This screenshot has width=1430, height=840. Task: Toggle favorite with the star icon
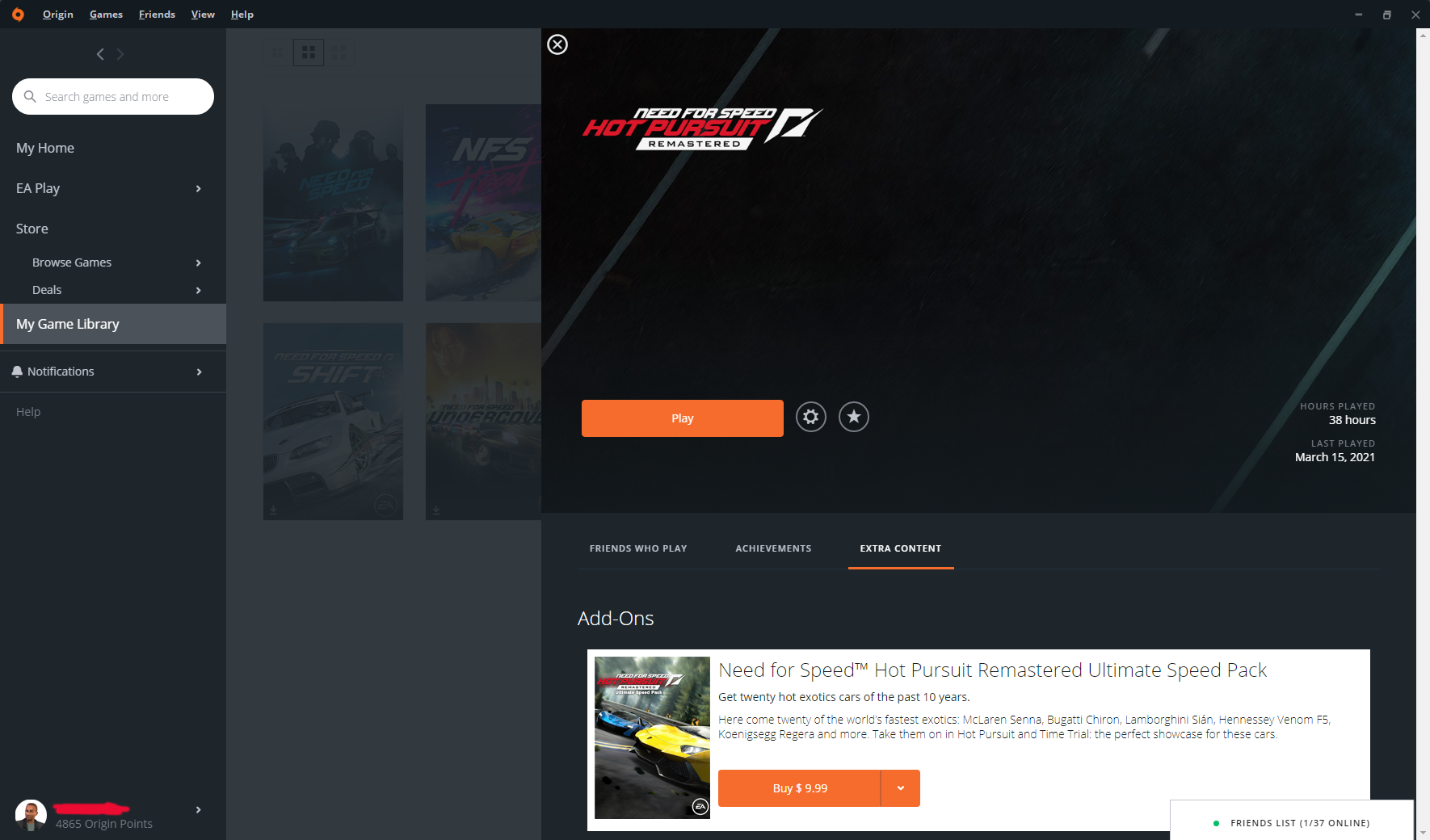(x=853, y=417)
